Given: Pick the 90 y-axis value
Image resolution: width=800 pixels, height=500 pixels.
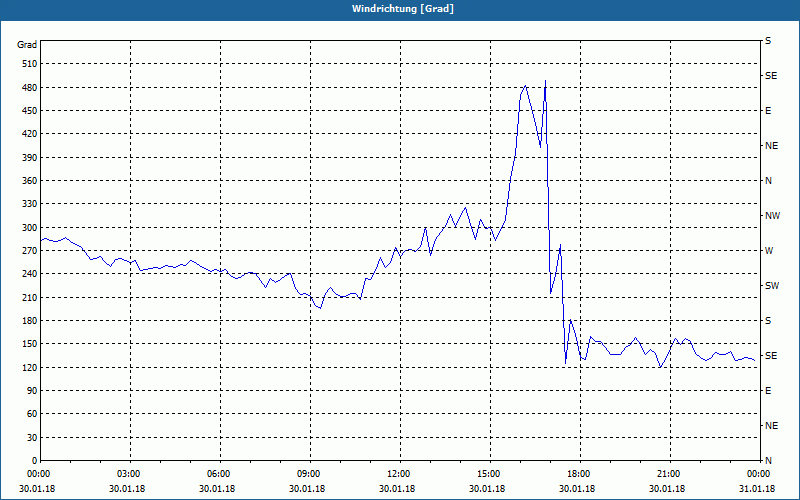Looking at the screenshot, I should (x=32, y=391).
